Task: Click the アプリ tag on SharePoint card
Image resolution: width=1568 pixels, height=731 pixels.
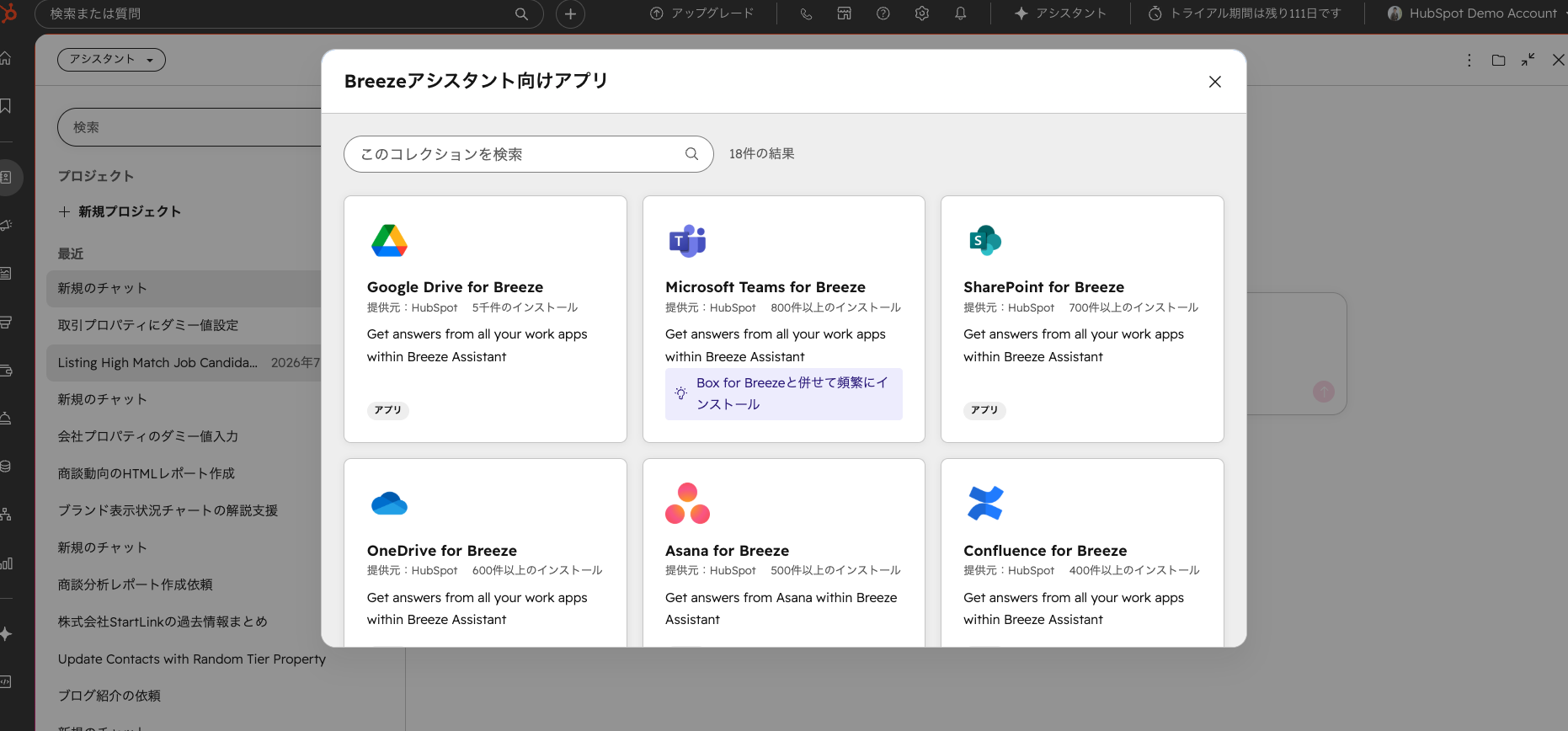Action: [x=984, y=410]
